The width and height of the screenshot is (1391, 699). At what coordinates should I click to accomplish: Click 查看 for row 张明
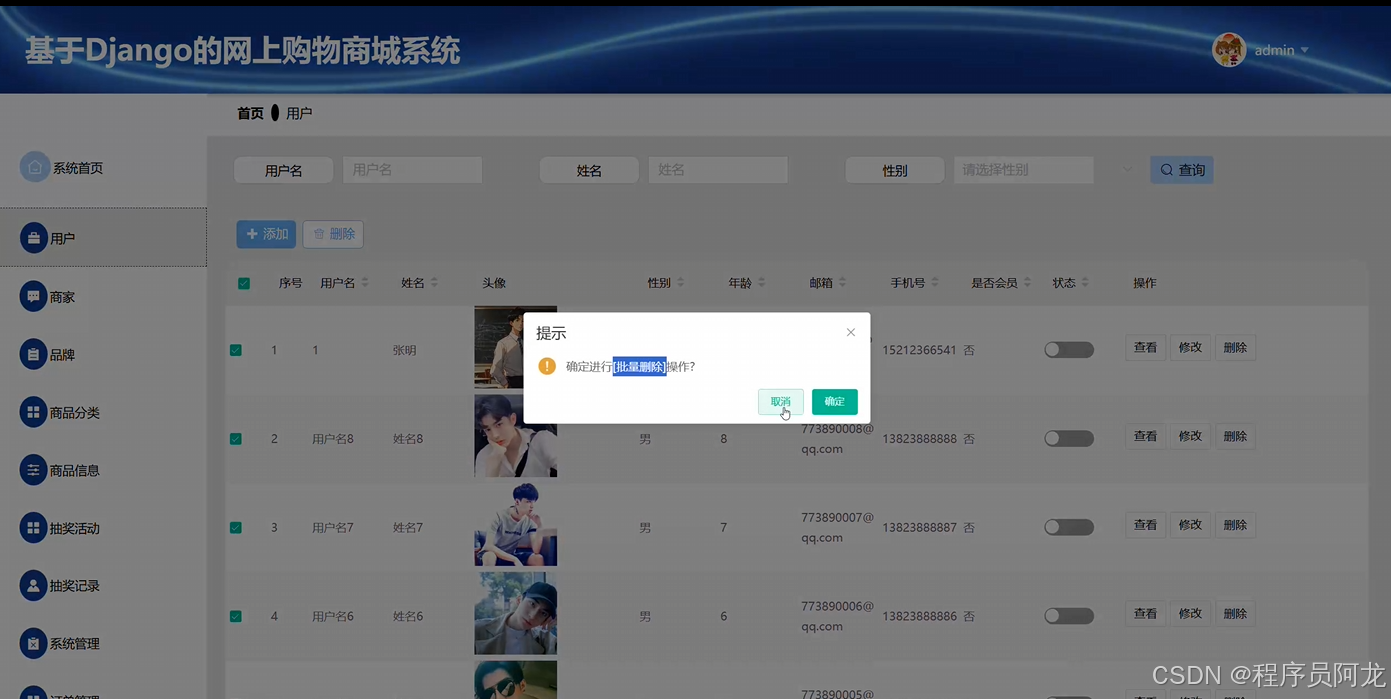[1146, 348]
